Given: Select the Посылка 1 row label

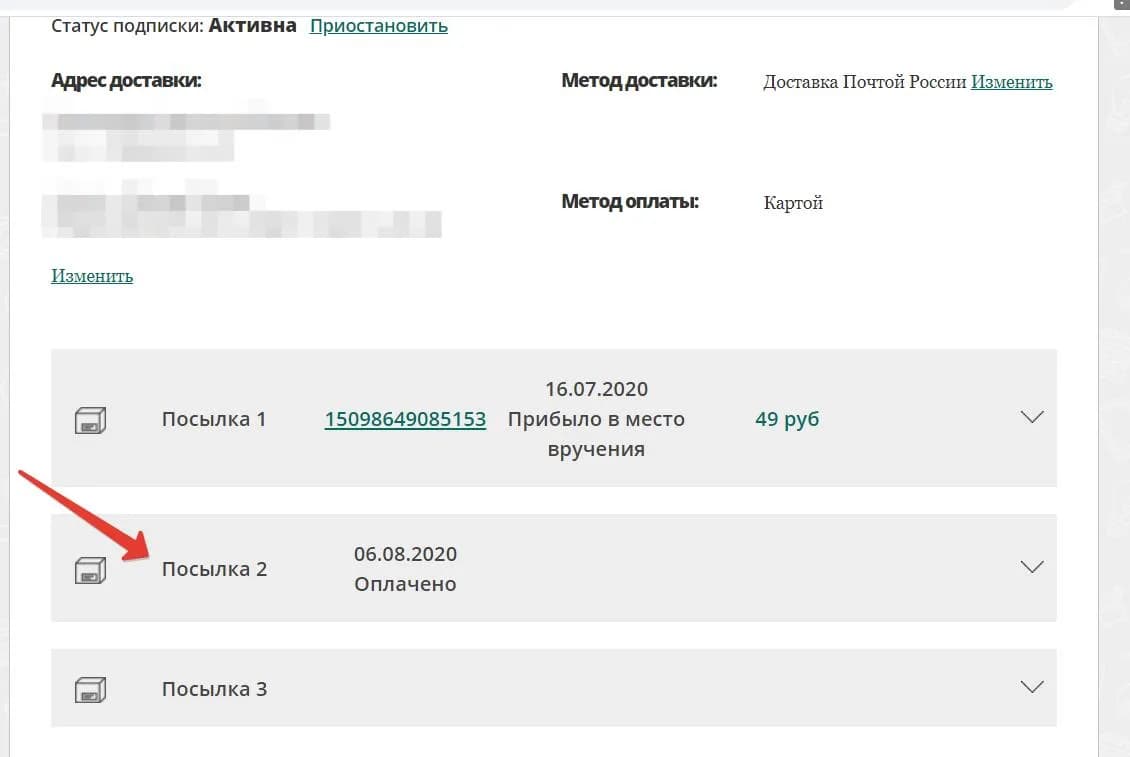Looking at the screenshot, I should pyautogui.click(x=214, y=420).
